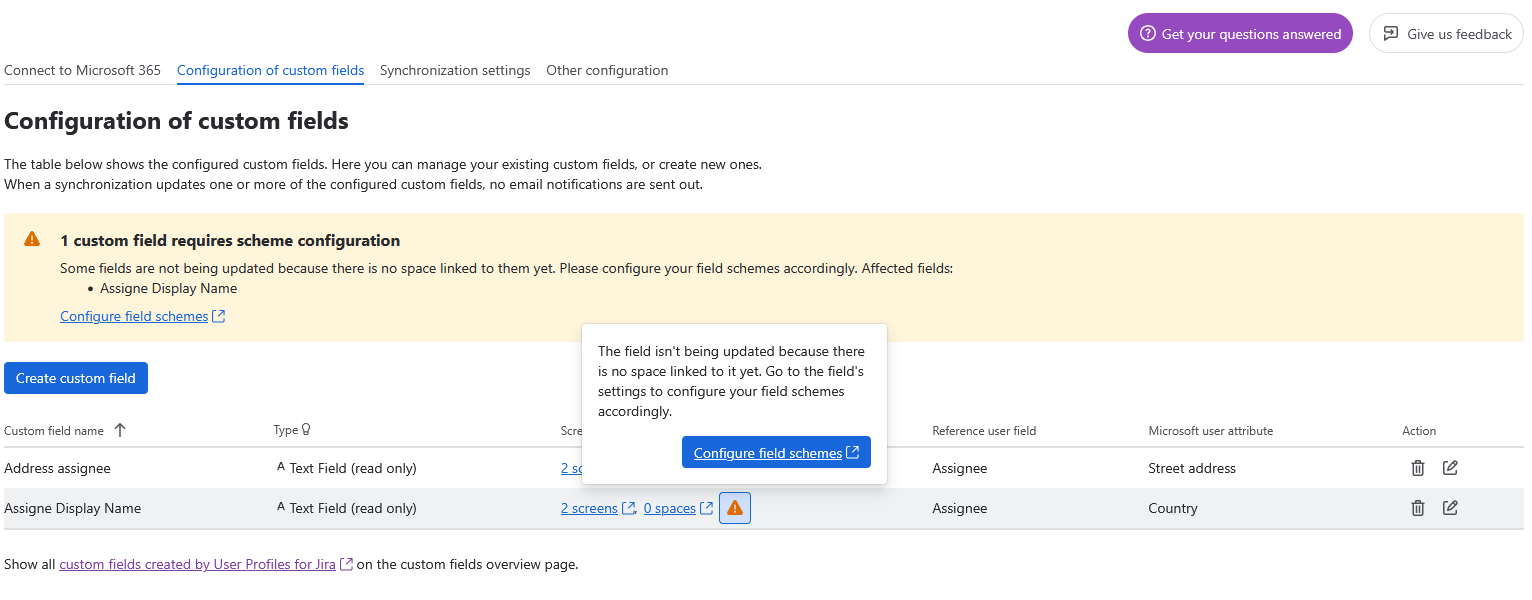Image resolution: width=1532 pixels, height=600 pixels.
Task: Select the Address assignee name cell
Action: pyautogui.click(x=57, y=468)
